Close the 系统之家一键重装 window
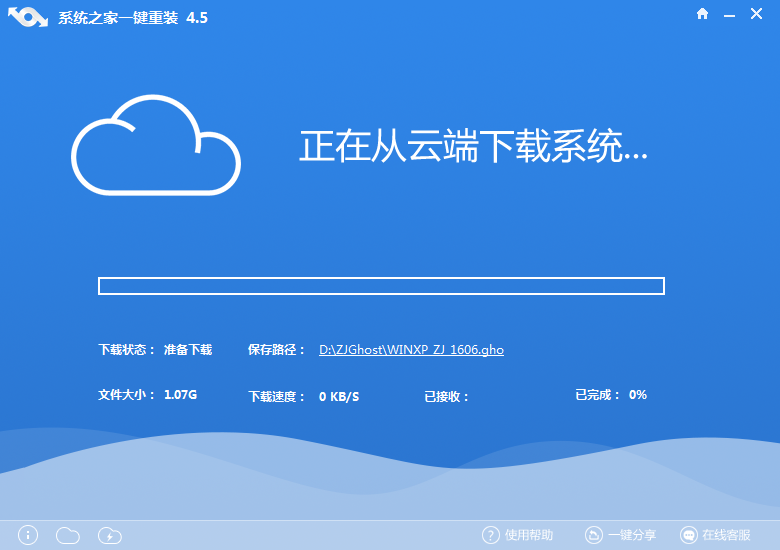The image size is (780, 550). 756,14
